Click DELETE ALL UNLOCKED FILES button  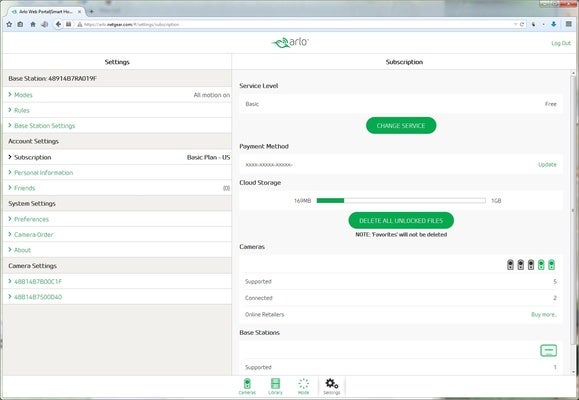(x=401, y=220)
